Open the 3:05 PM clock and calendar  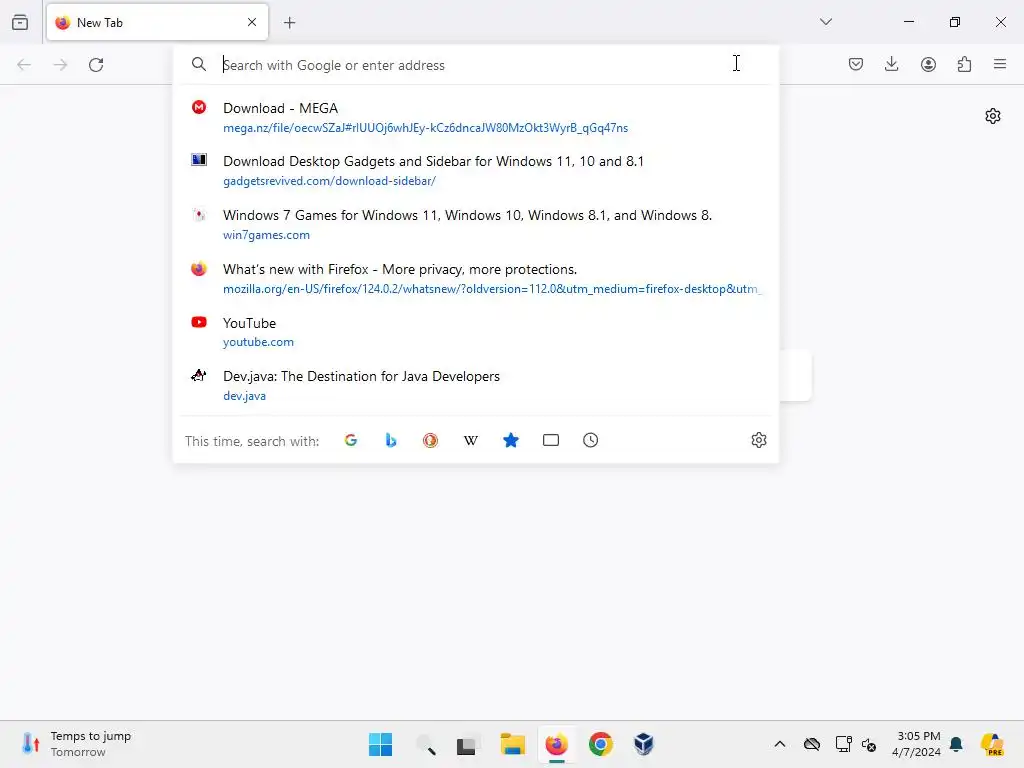tap(916, 744)
